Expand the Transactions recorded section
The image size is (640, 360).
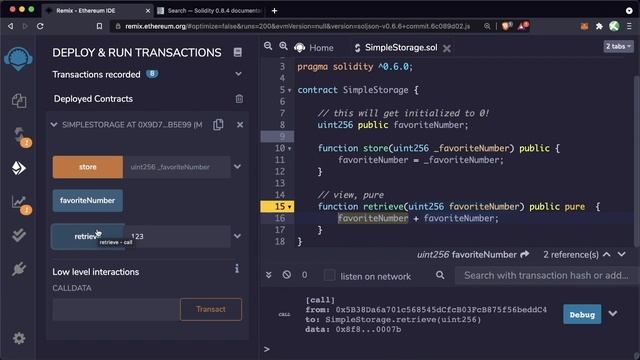[238, 74]
